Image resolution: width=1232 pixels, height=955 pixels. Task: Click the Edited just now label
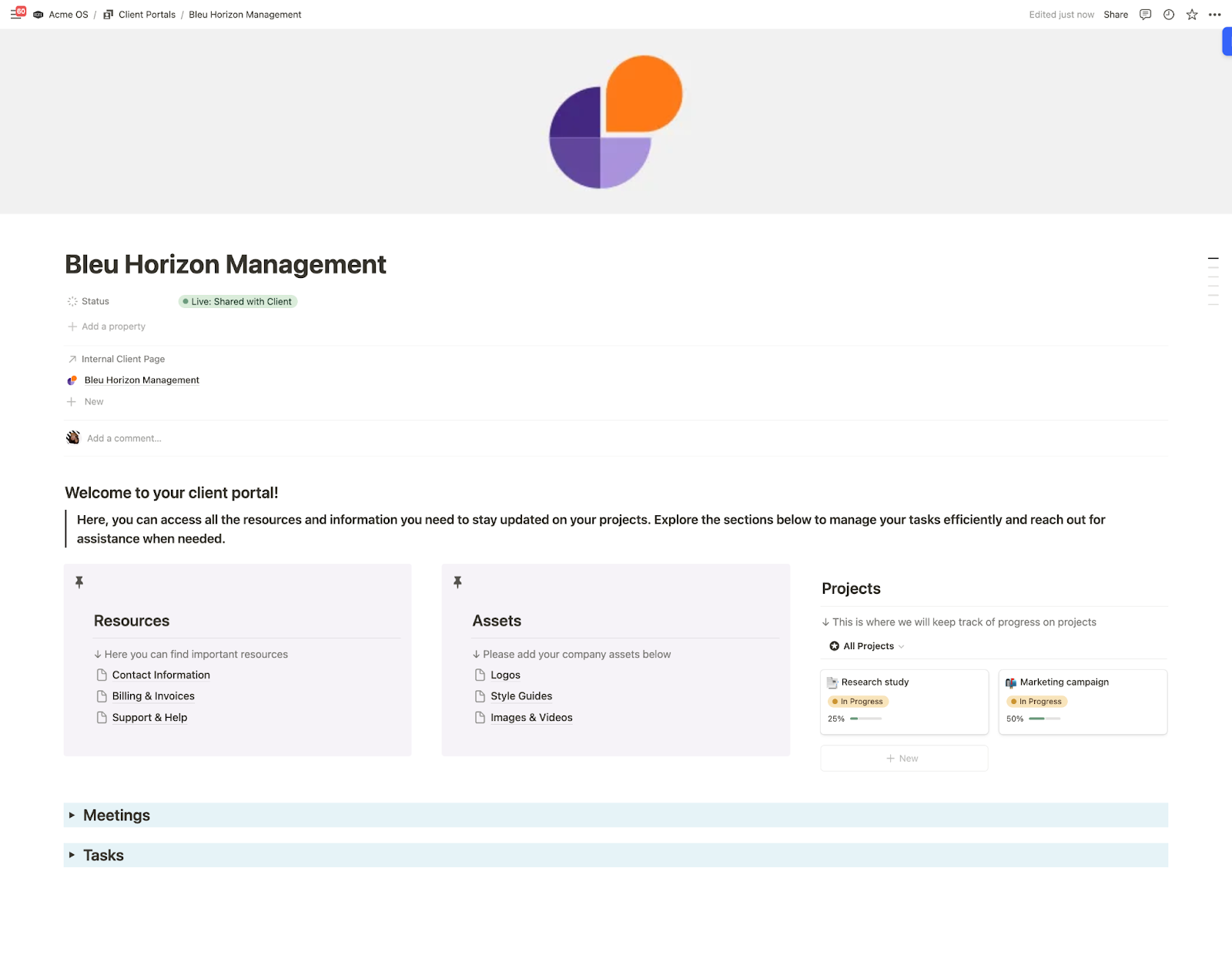click(x=1061, y=15)
